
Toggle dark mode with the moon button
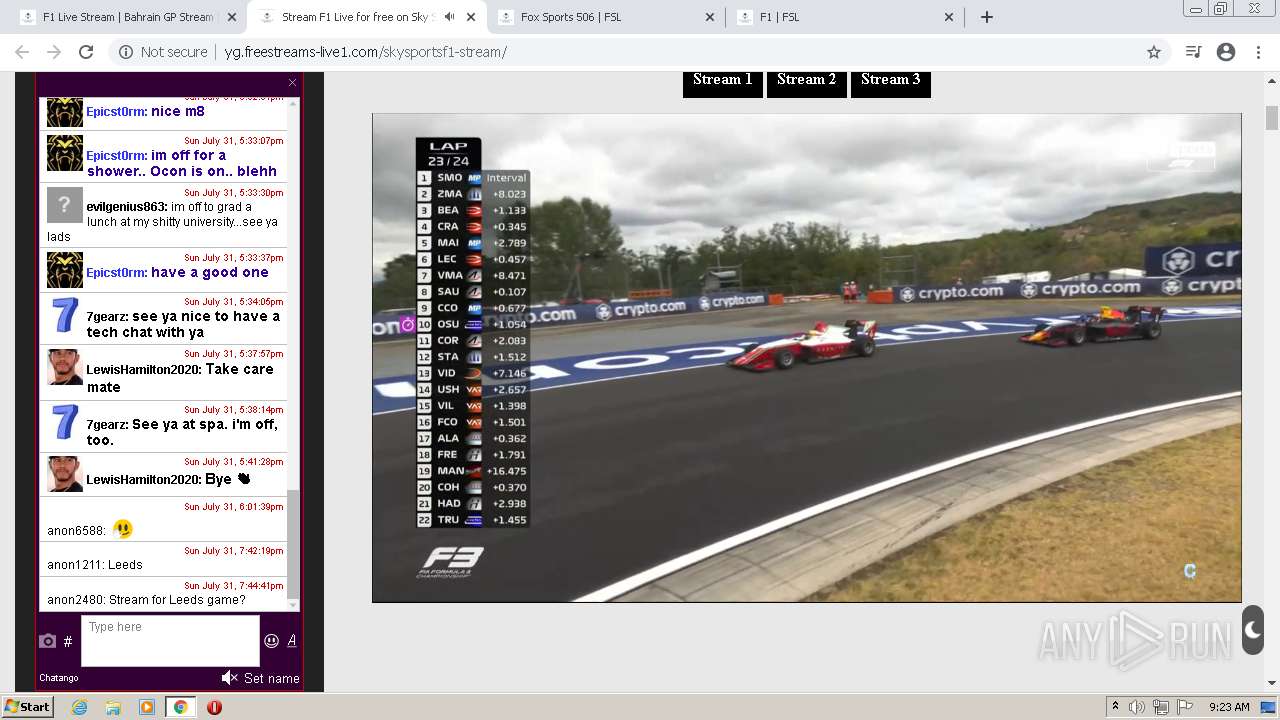tap(1253, 630)
